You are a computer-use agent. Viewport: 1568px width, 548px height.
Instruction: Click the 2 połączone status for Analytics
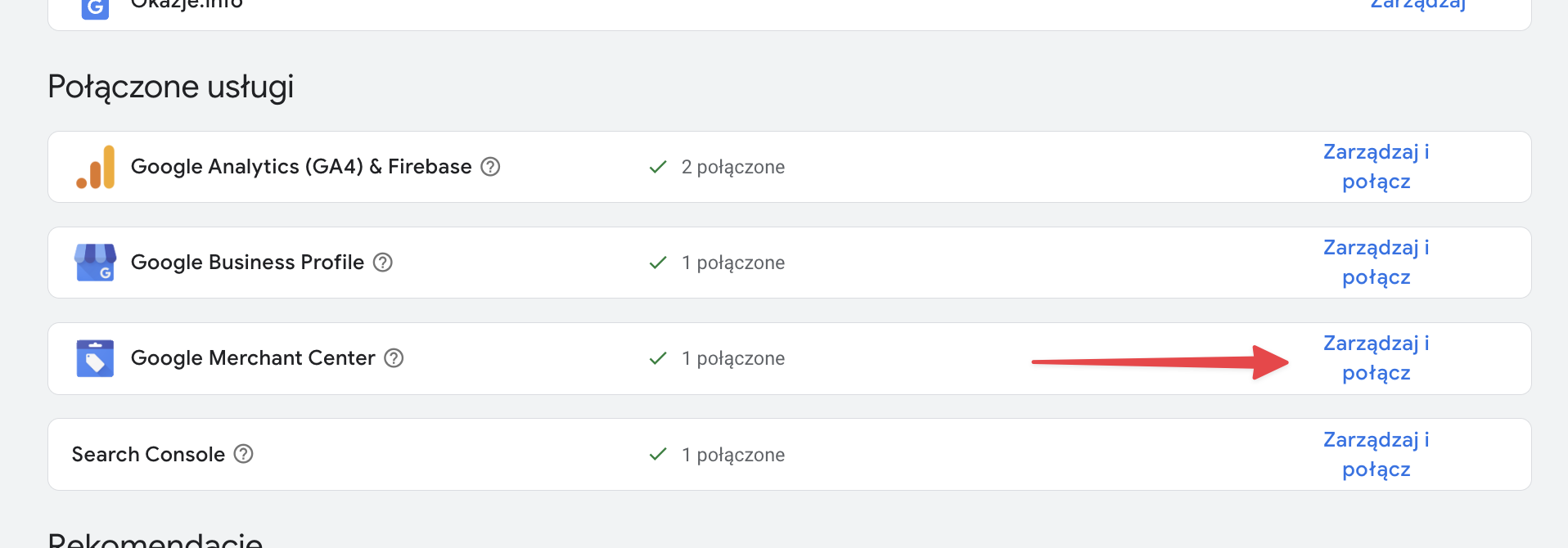732,167
